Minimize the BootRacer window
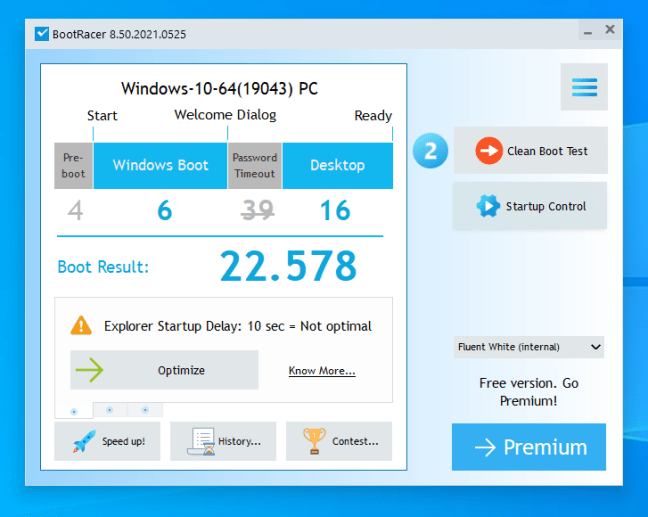 pyautogui.click(x=588, y=31)
